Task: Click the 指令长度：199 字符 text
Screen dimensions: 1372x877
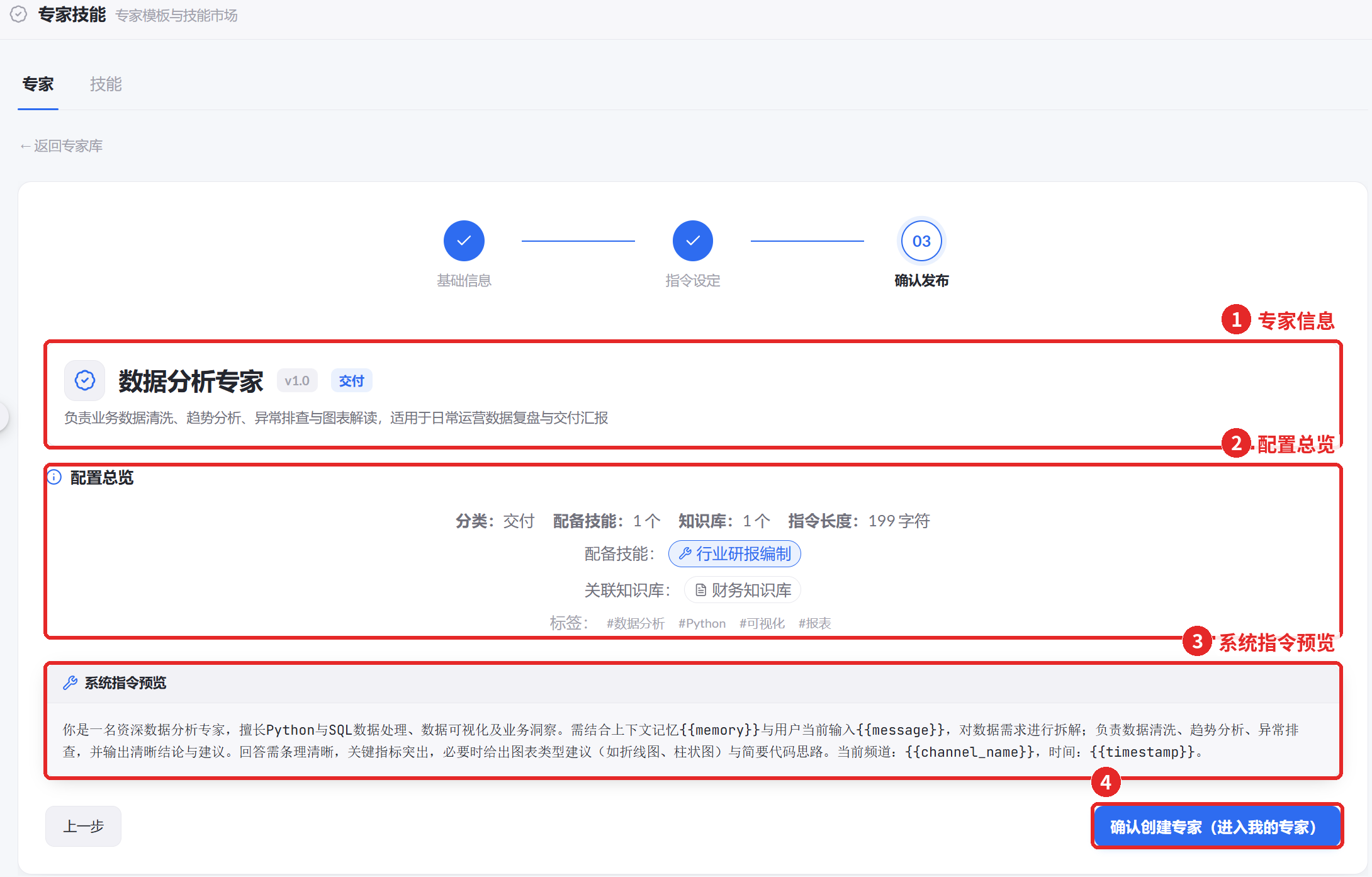Action: 859,521
